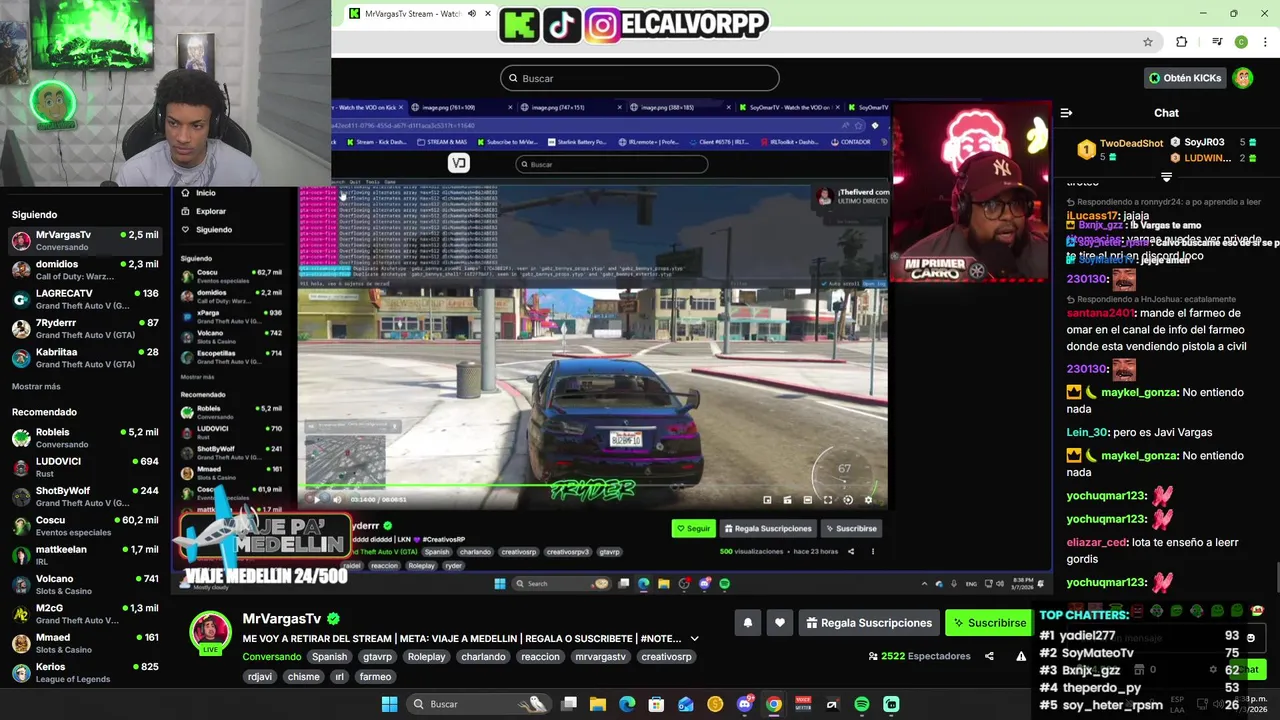
Task: Open the MrVargasTv channel name below the video
Action: (x=282, y=619)
